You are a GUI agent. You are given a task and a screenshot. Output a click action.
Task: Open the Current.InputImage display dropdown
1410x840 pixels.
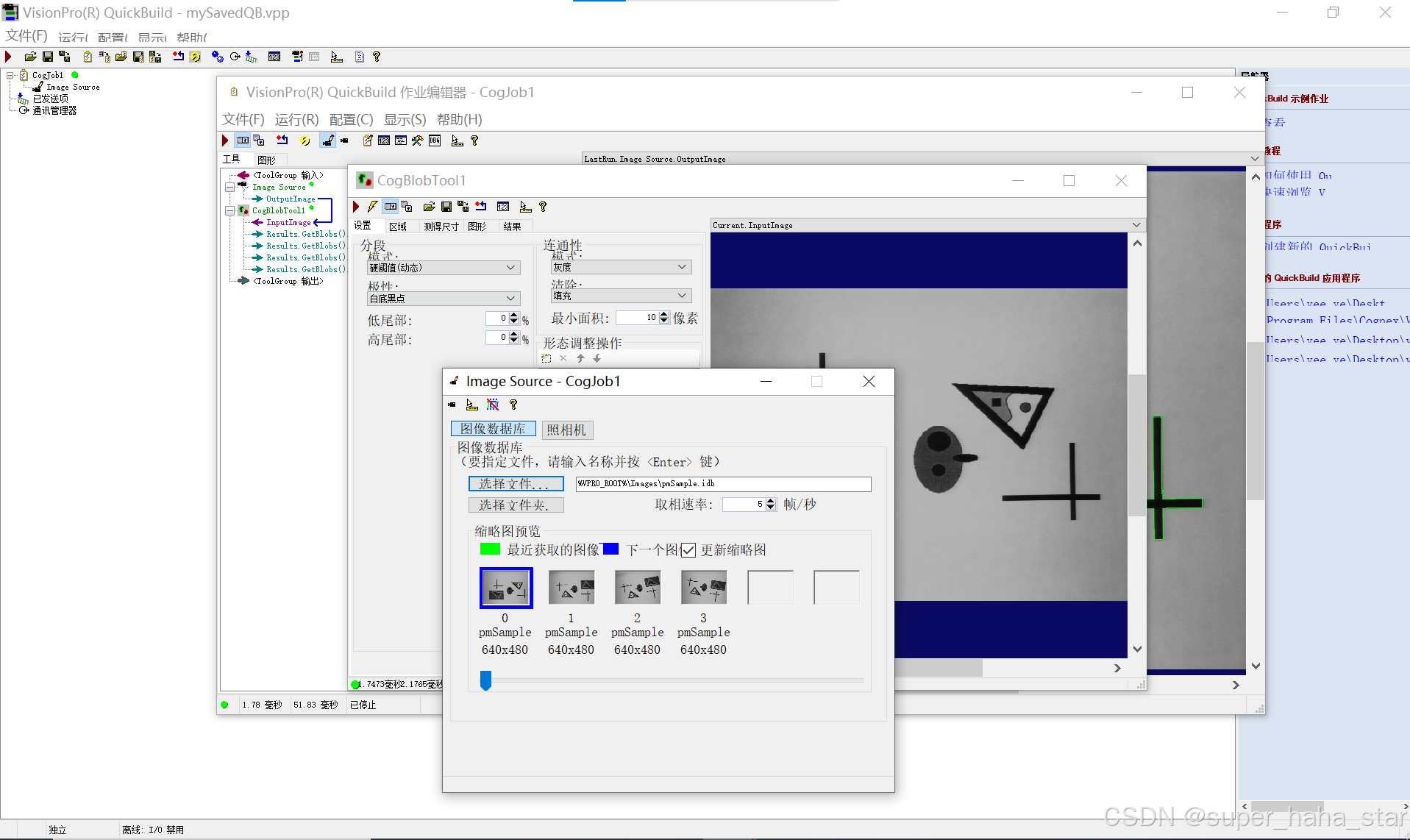coord(1136,225)
